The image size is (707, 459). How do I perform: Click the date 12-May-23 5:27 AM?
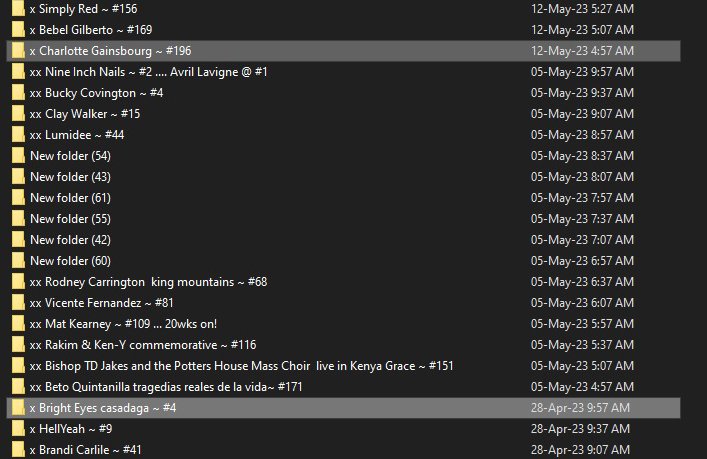click(x=582, y=9)
